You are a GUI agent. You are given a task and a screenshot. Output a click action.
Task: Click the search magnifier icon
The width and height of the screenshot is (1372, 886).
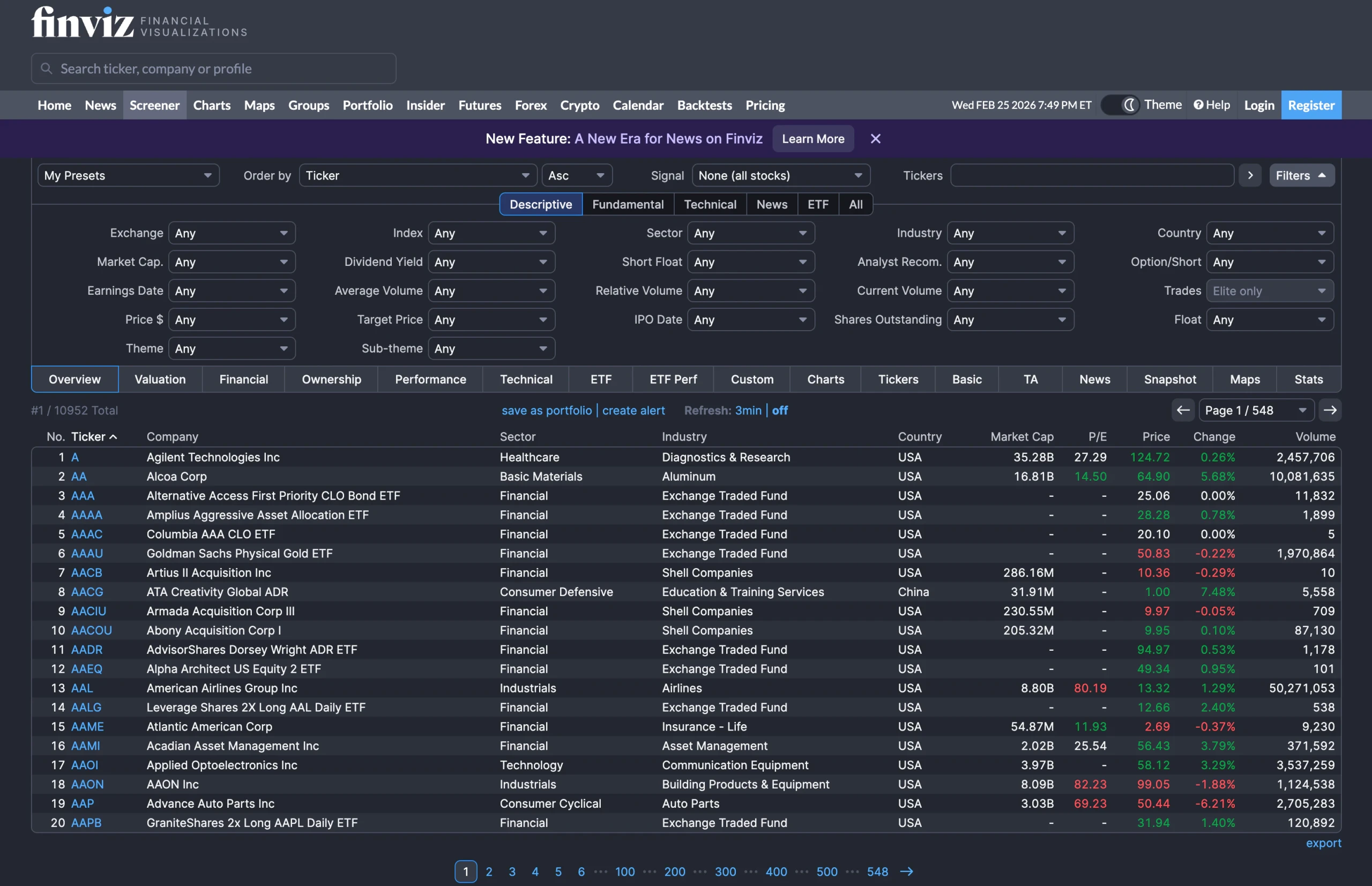(x=47, y=69)
